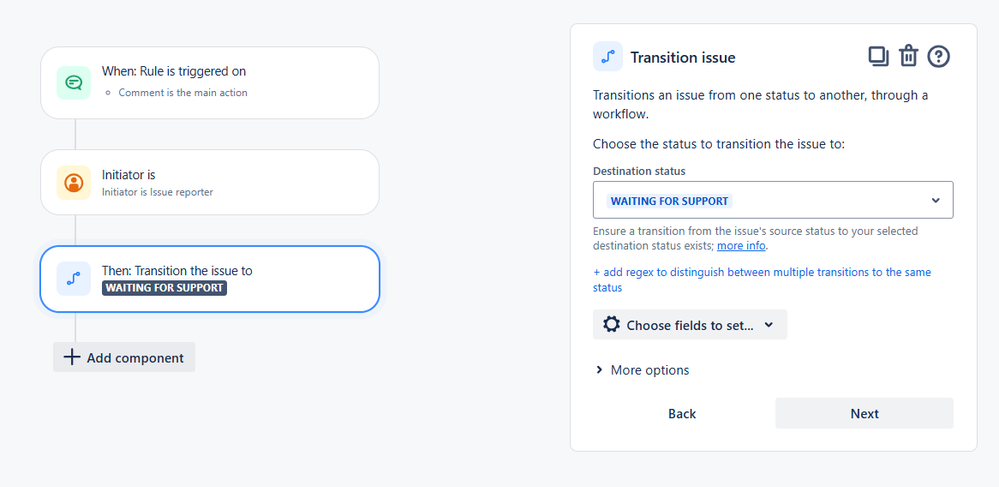Open help via the question mark icon
999x487 pixels.
938,57
